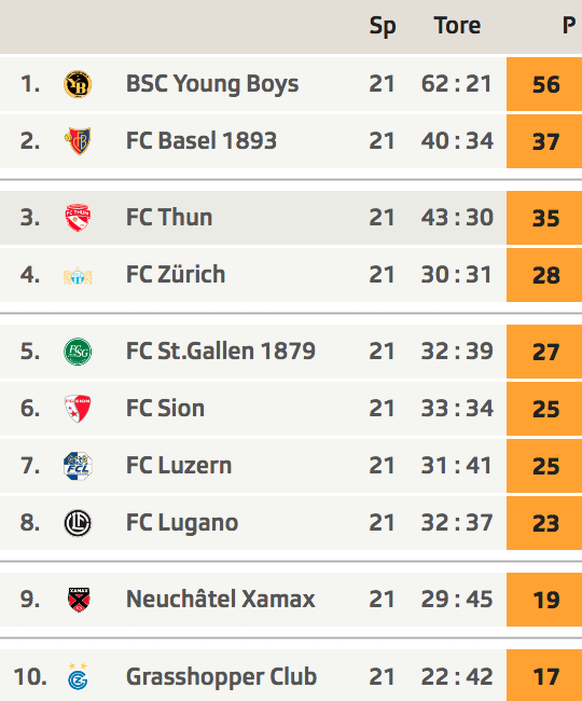
Task: Open the Neuchâtel Xamax team page
Action: tap(220, 599)
